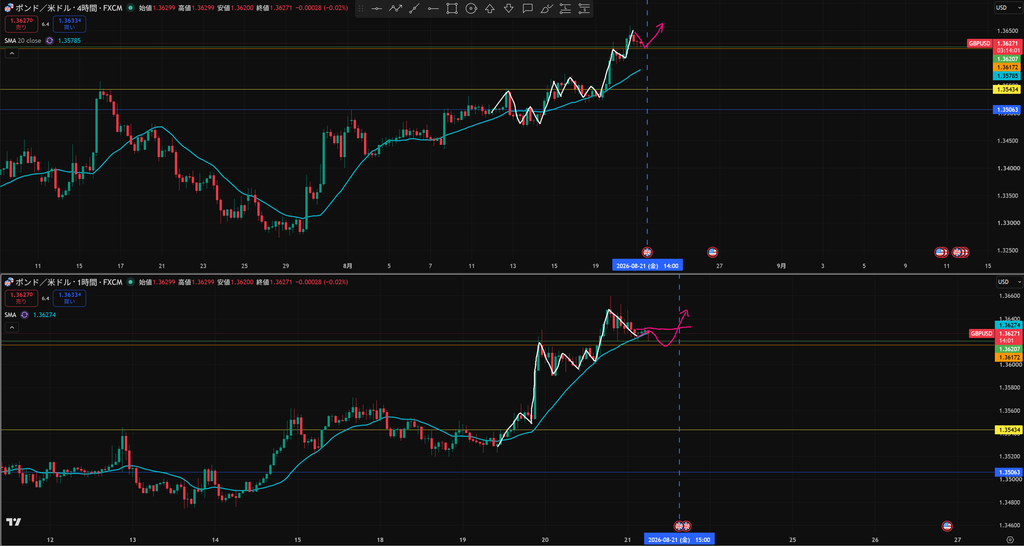Click 4-hour chart closing price 終値 1.36271
1024x546 pixels.
click(x=274, y=8)
